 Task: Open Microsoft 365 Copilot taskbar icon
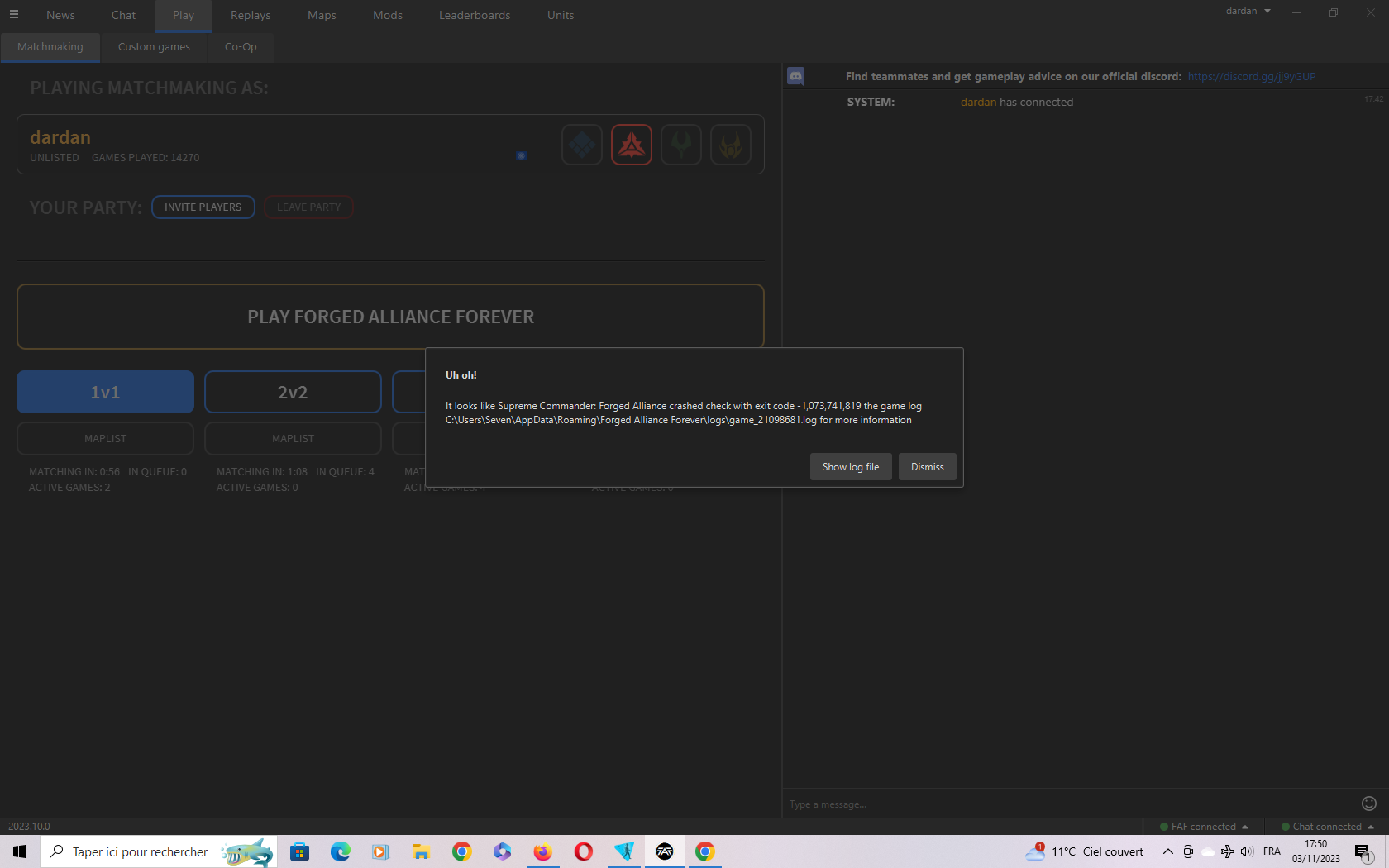tap(502, 851)
